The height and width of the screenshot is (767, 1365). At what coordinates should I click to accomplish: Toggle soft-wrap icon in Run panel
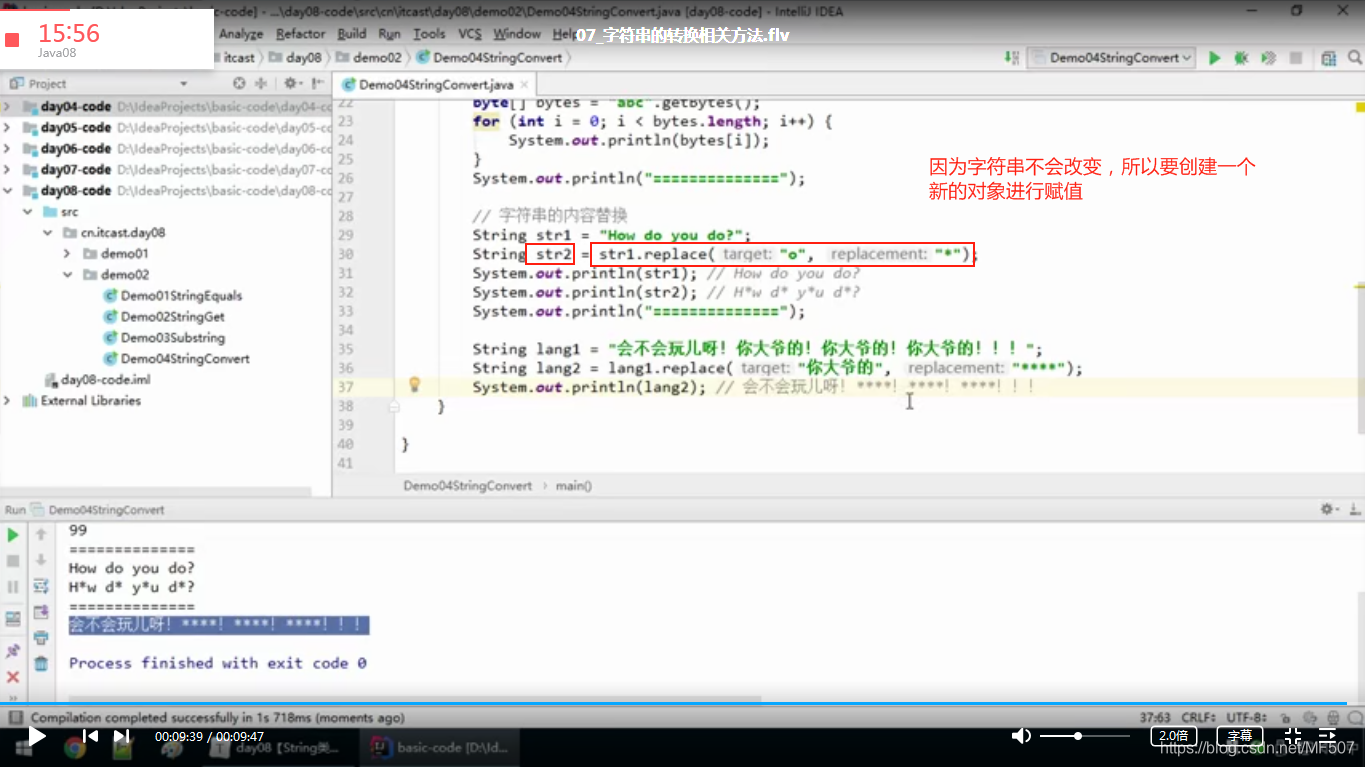coord(41,586)
